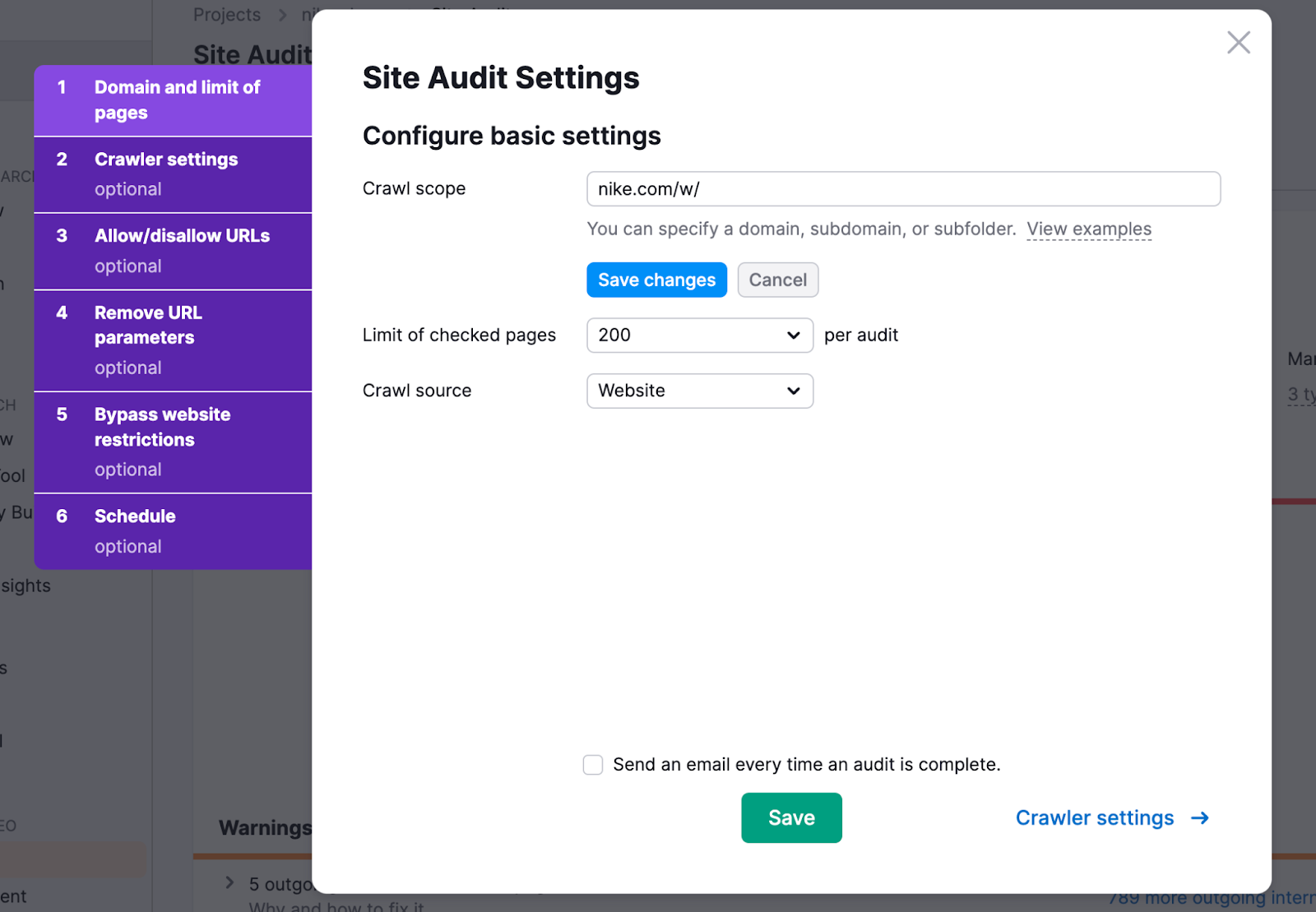Click the Crawl scope input field
Image resolution: width=1316 pixels, height=912 pixels.
click(x=903, y=189)
